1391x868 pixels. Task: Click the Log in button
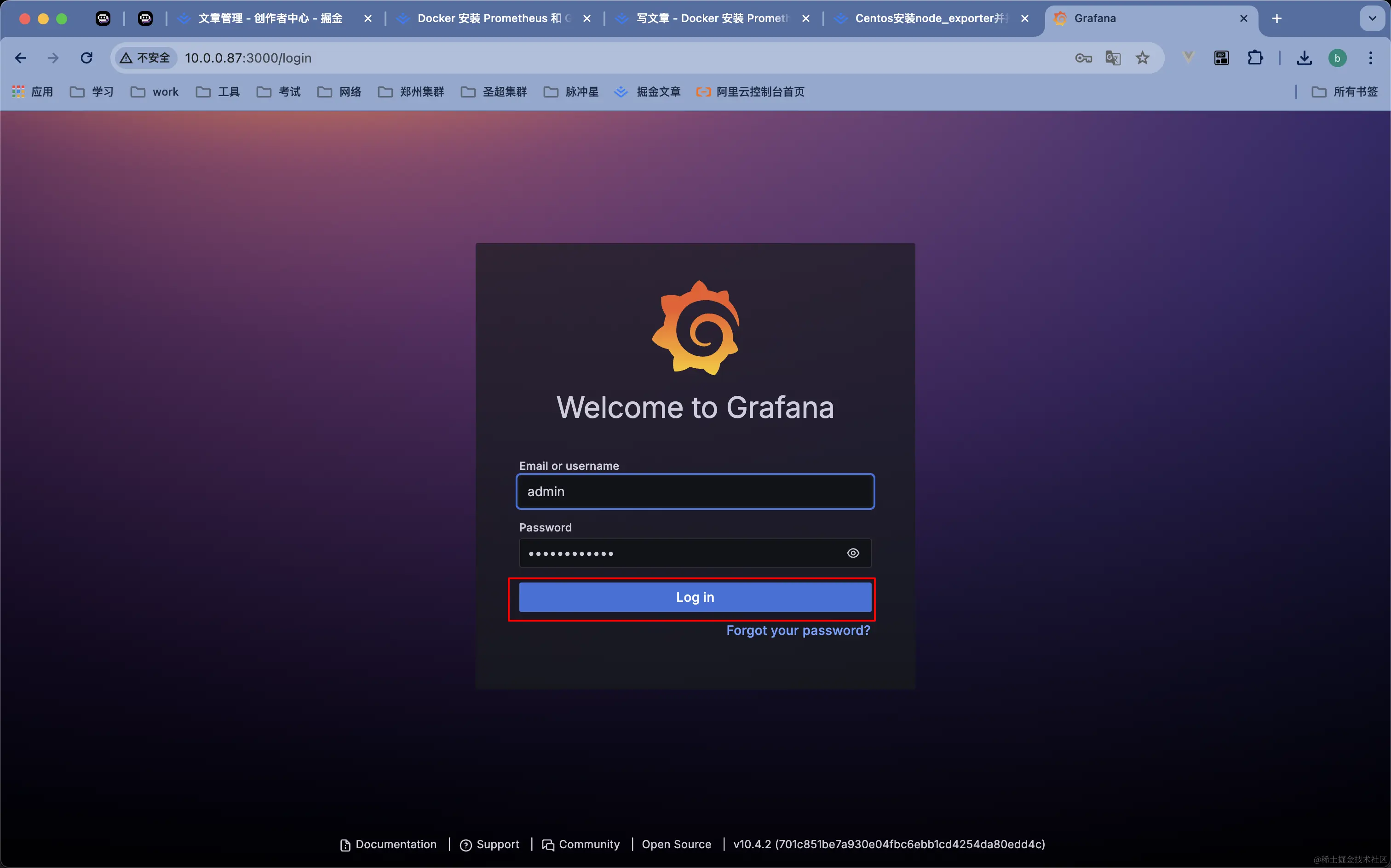click(x=695, y=597)
